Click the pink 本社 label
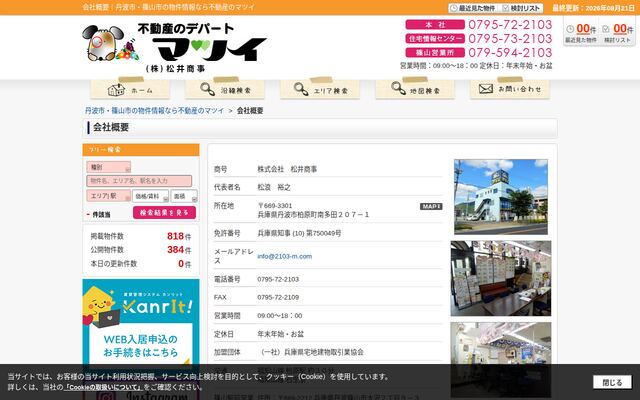Screen dimensions: 640x400 point(435,25)
